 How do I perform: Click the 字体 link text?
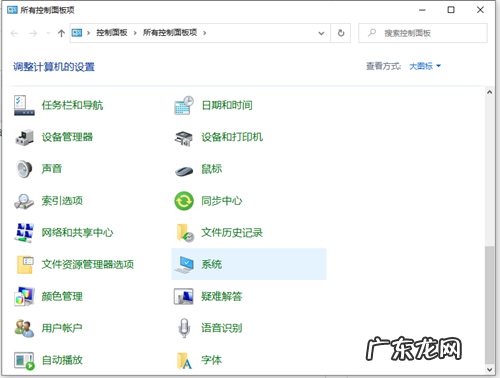point(212,360)
